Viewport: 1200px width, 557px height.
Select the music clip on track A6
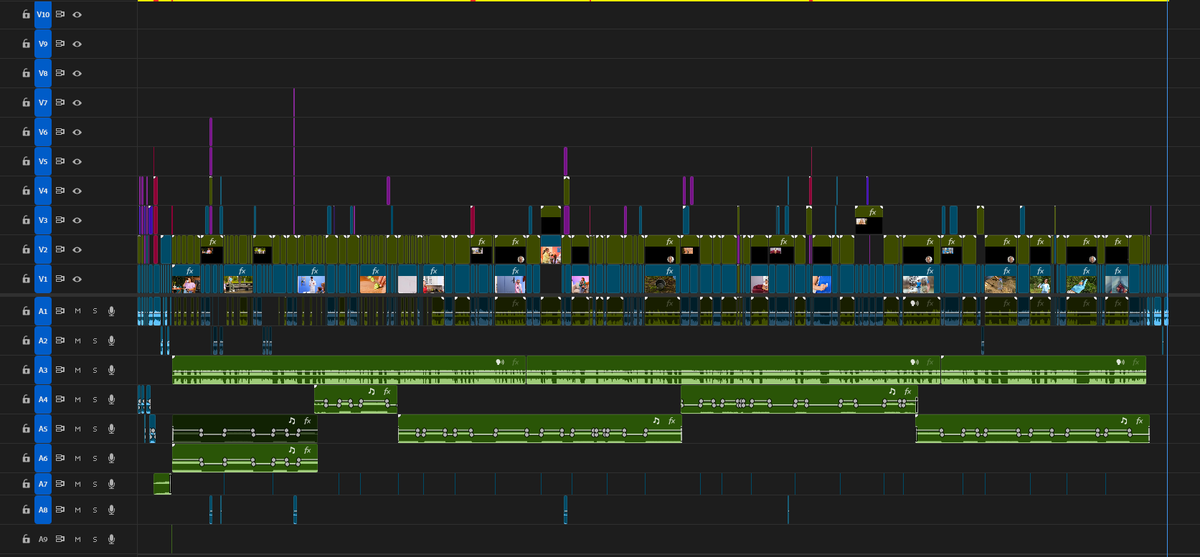click(245, 458)
